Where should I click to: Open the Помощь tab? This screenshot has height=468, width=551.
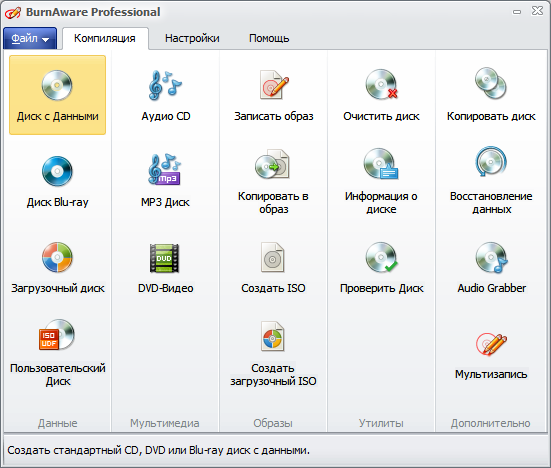269,38
